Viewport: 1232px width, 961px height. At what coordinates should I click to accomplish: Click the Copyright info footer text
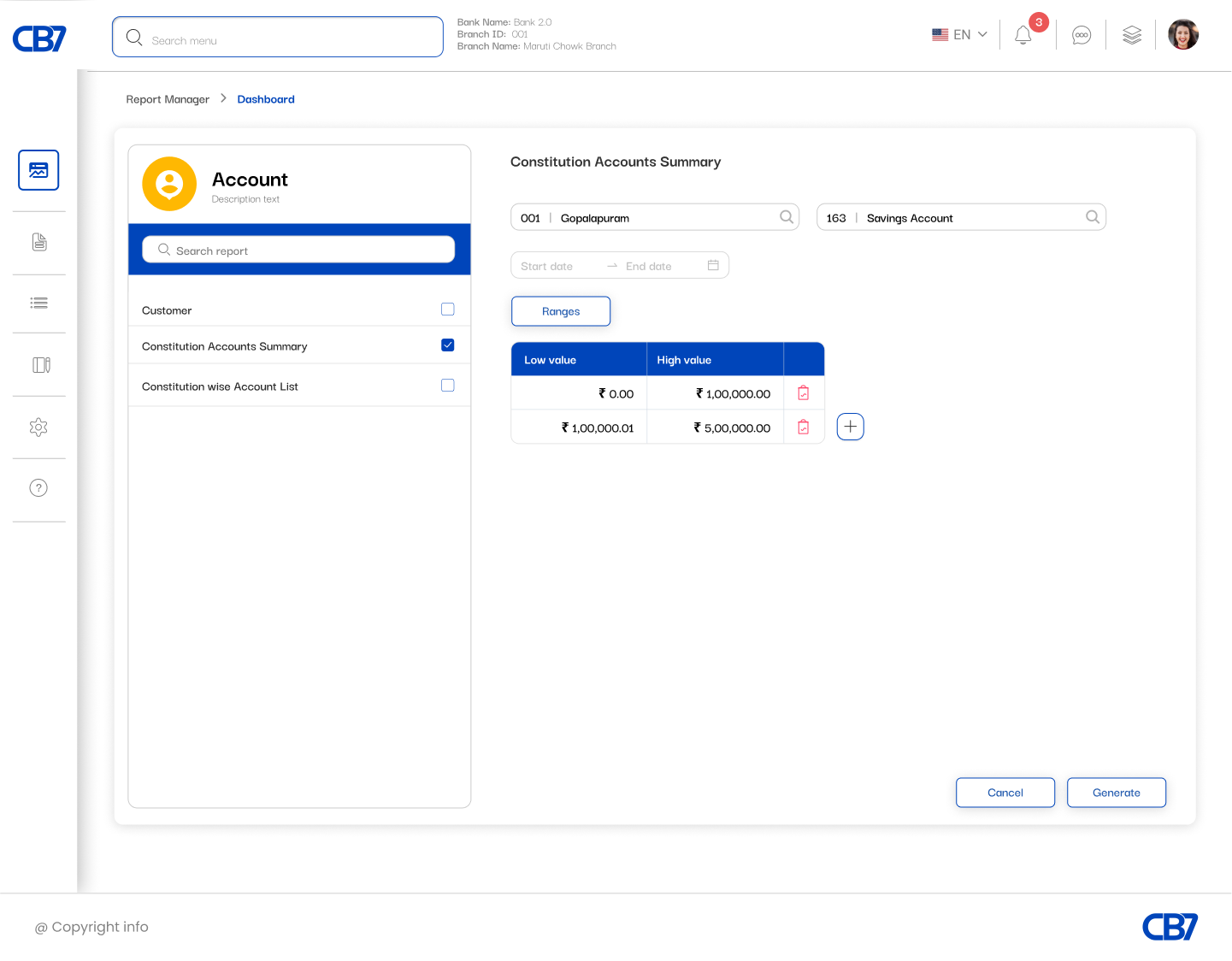click(x=91, y=927)
